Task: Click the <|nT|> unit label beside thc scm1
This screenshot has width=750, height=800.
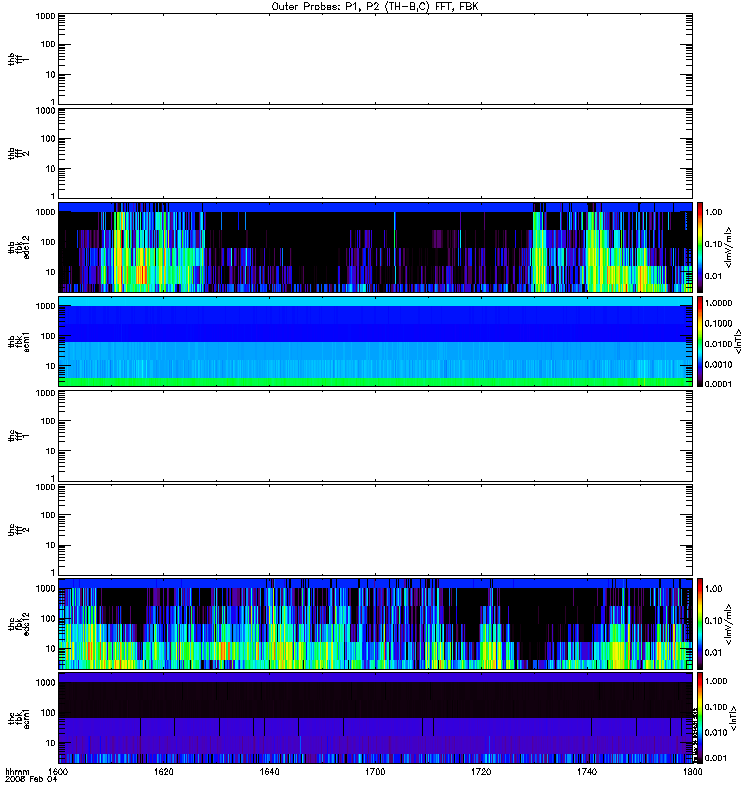Action: [733, 718]
